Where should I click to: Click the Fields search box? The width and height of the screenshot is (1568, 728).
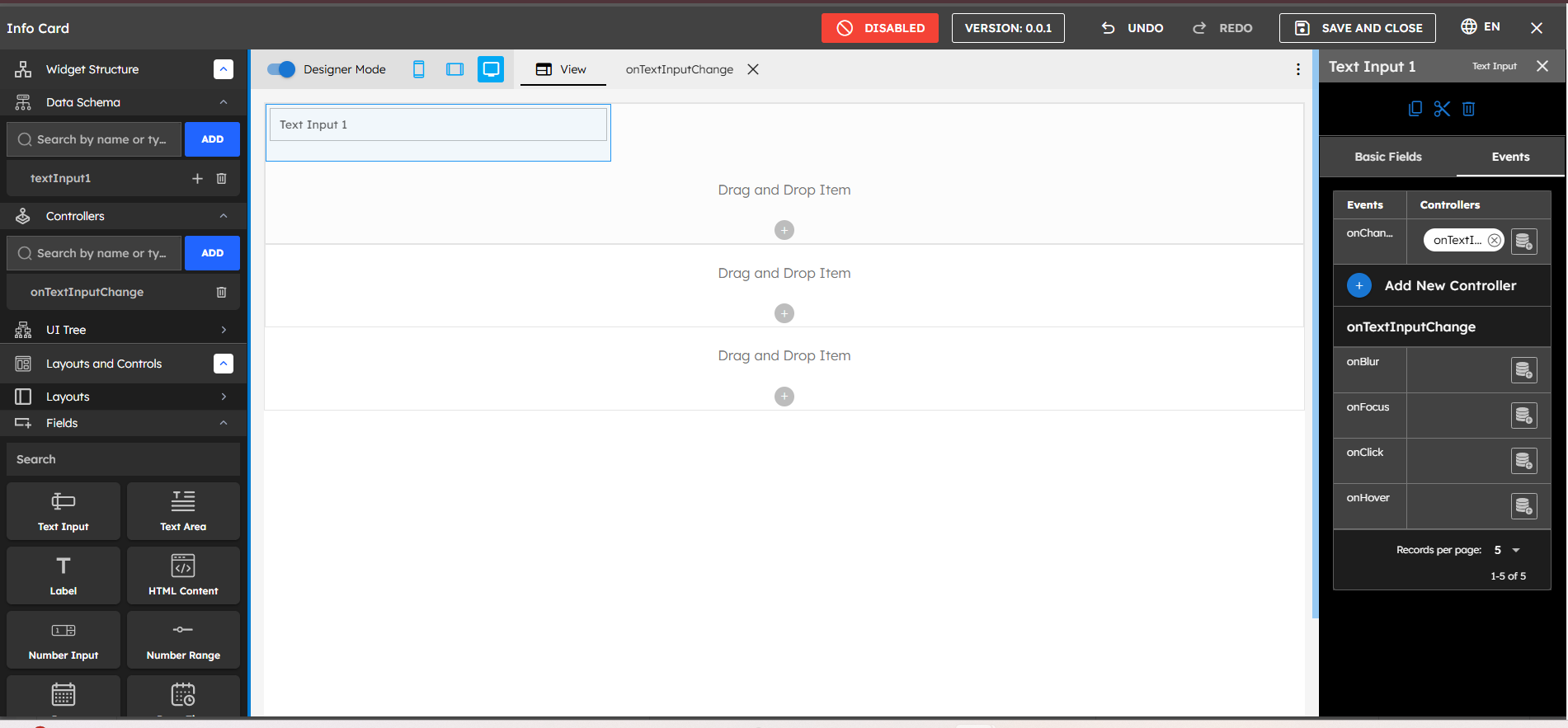123,459
